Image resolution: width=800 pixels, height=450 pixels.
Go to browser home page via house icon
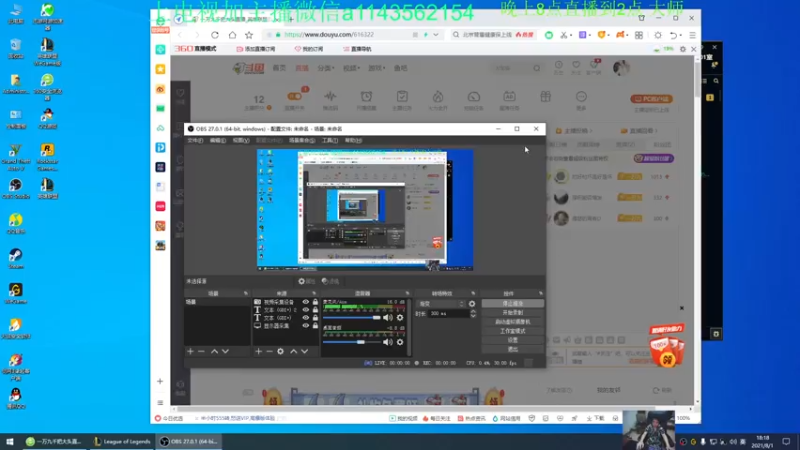(232, 35)
